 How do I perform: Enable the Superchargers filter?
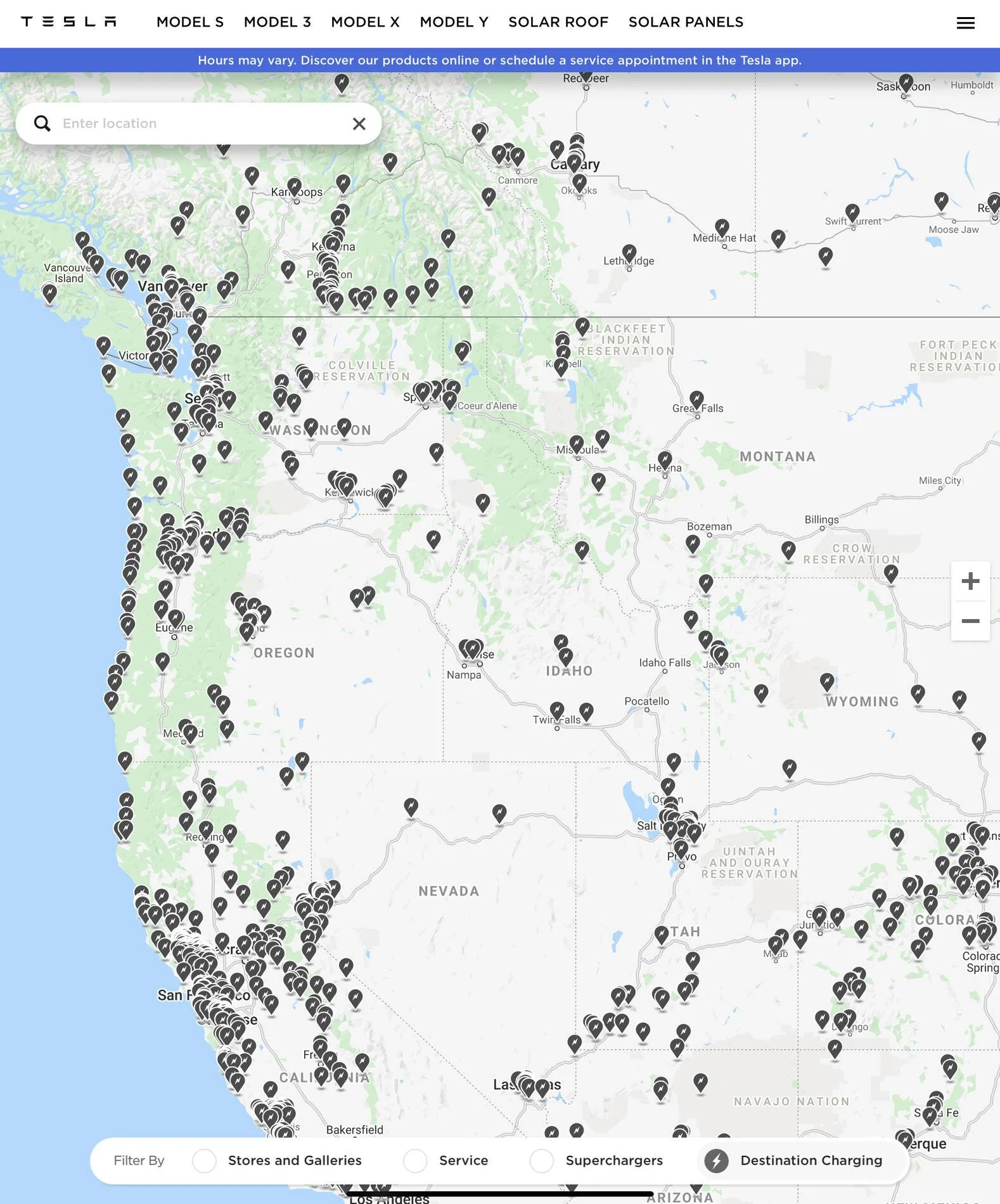[542, 1161]
